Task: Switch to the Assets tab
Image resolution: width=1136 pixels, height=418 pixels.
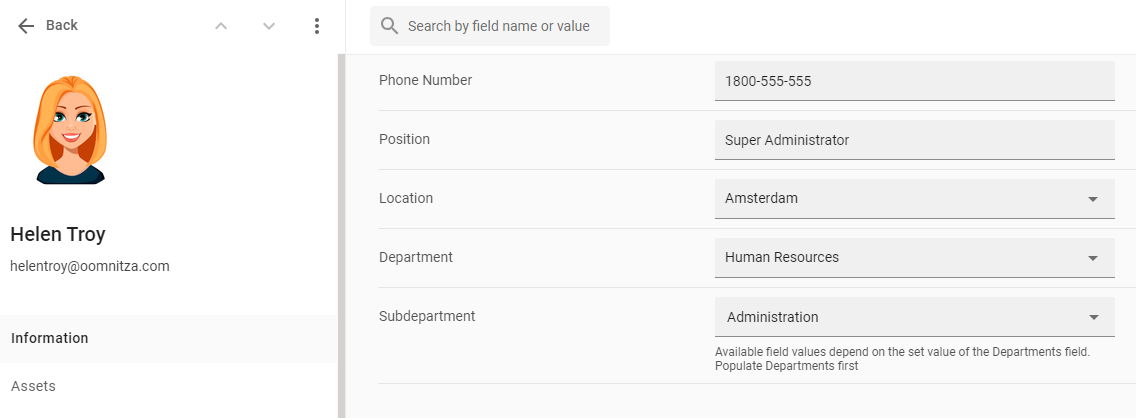Action: coord(33,386)
